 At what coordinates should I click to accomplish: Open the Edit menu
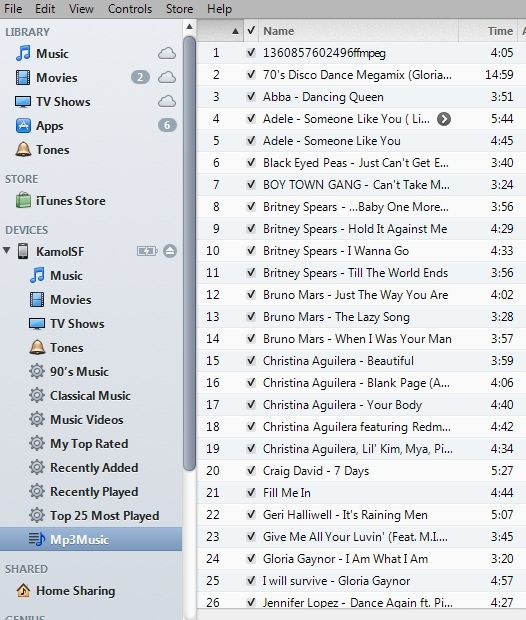tap(45, 9)
